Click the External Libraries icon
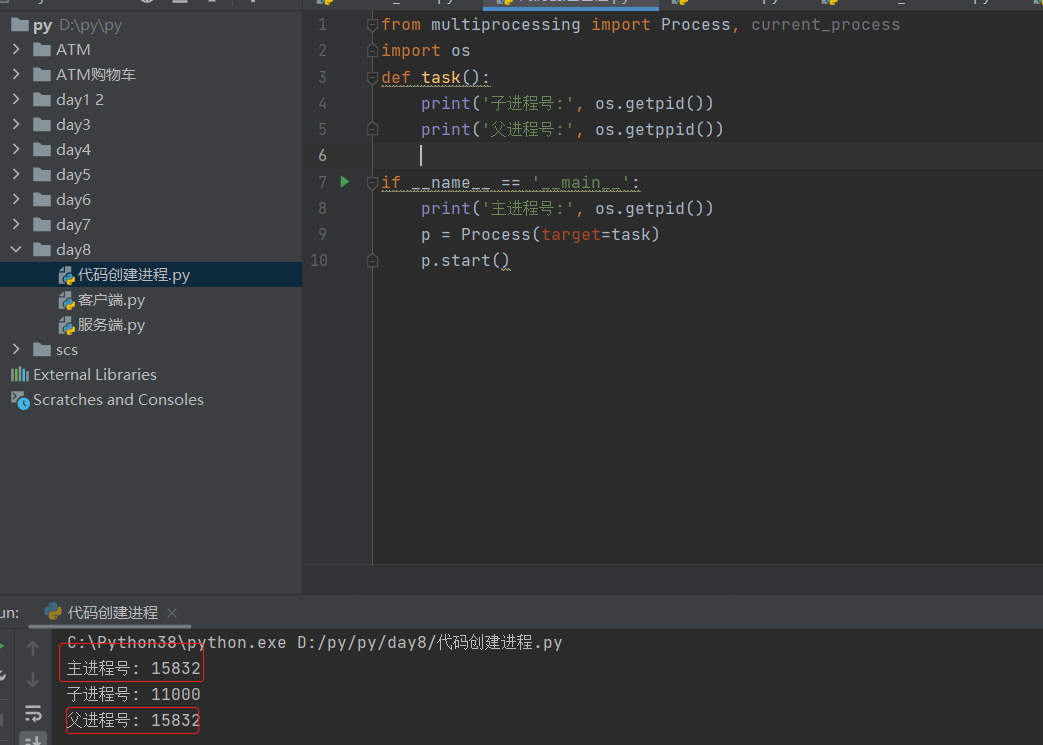This screenshot has width=1043, height=745. click(x=19, y=375)
